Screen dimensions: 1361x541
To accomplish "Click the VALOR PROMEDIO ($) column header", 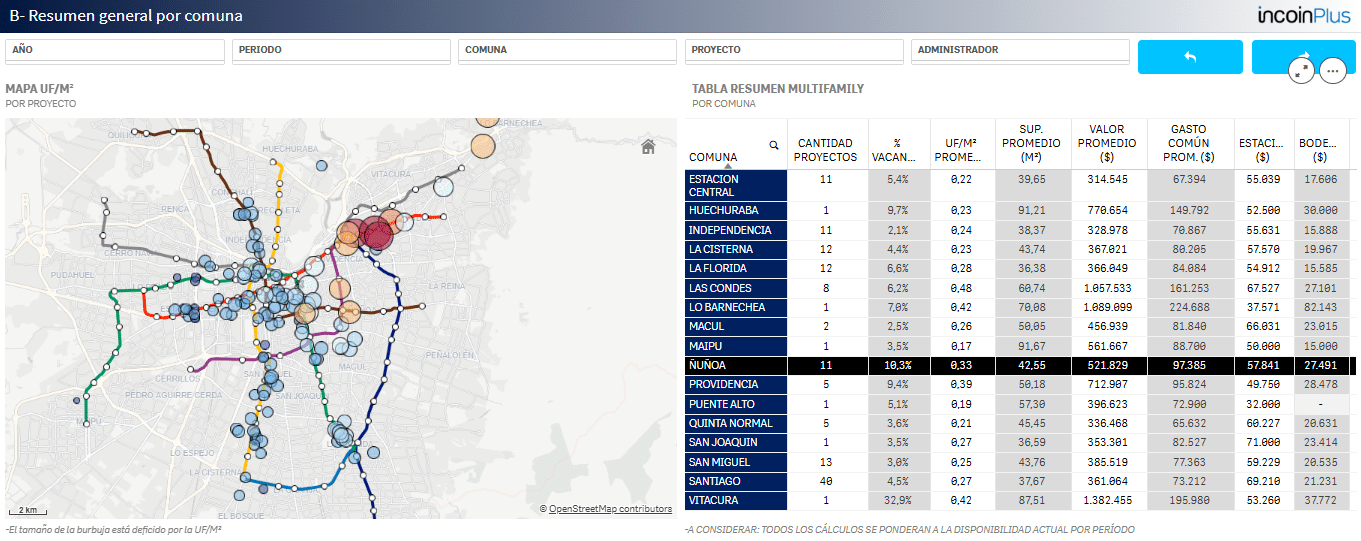I will pyautogui.click(x=1107, y=143).
